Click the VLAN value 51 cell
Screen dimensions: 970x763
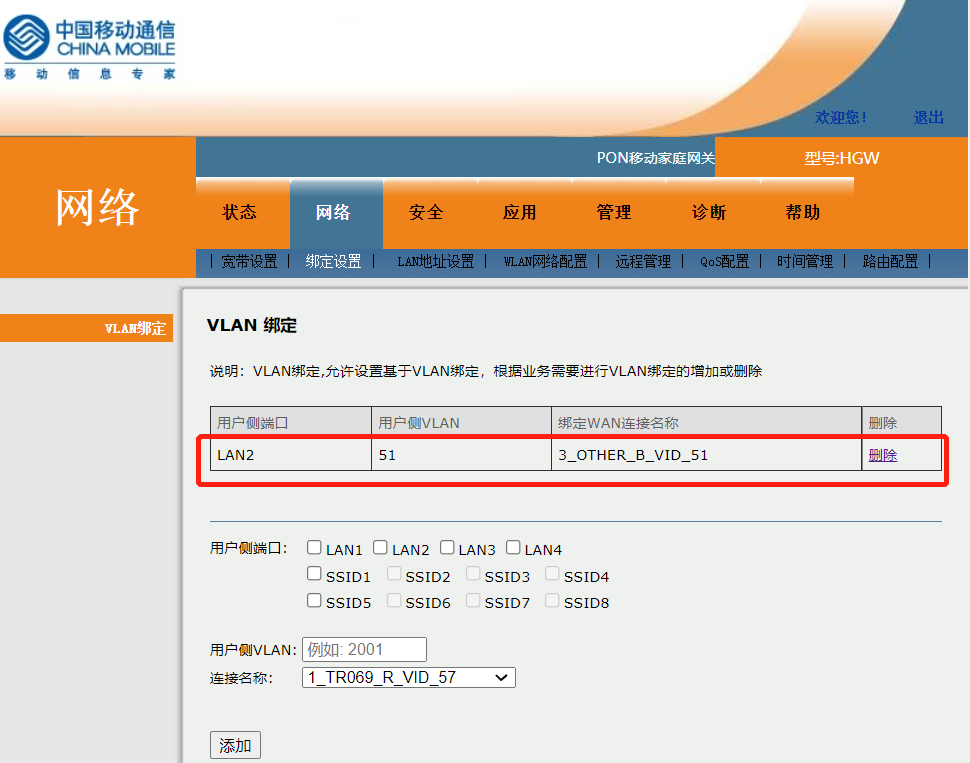461,455
